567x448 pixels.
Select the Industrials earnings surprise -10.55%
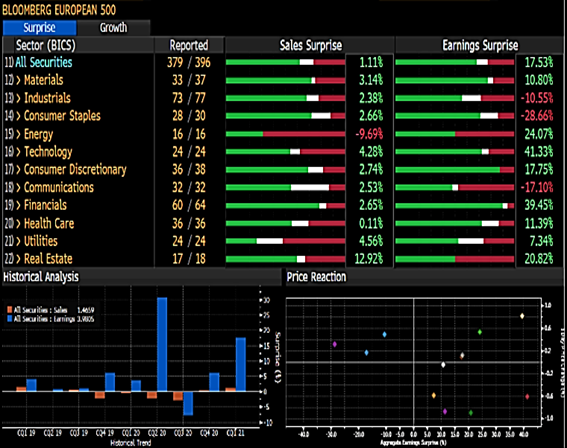click(537, 98)
